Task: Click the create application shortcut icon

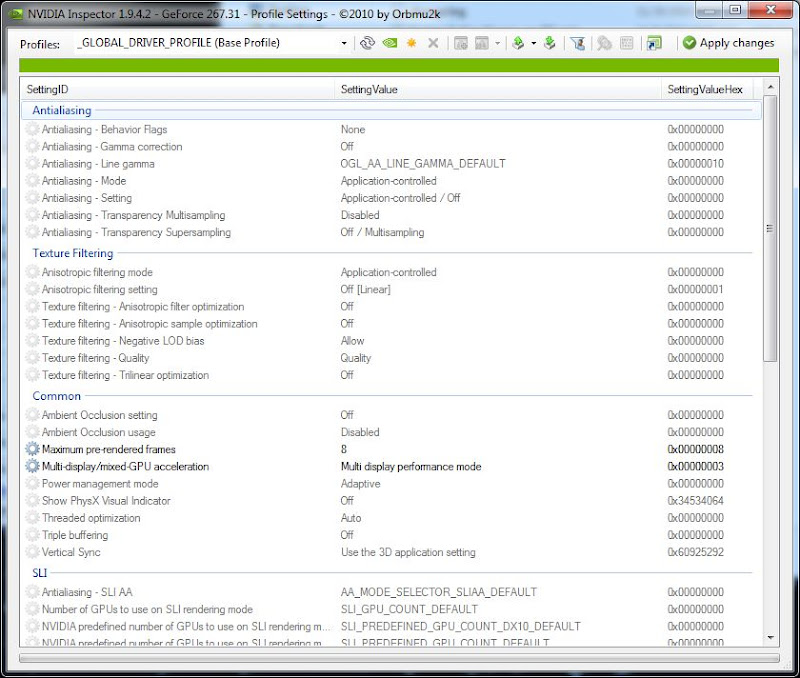Action: tap(654, 43)
